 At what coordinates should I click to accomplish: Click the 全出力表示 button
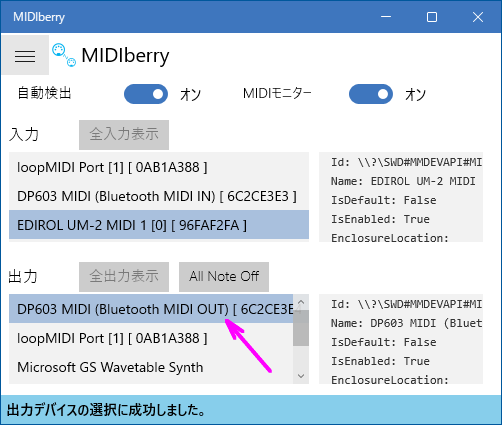click(124, 277)
